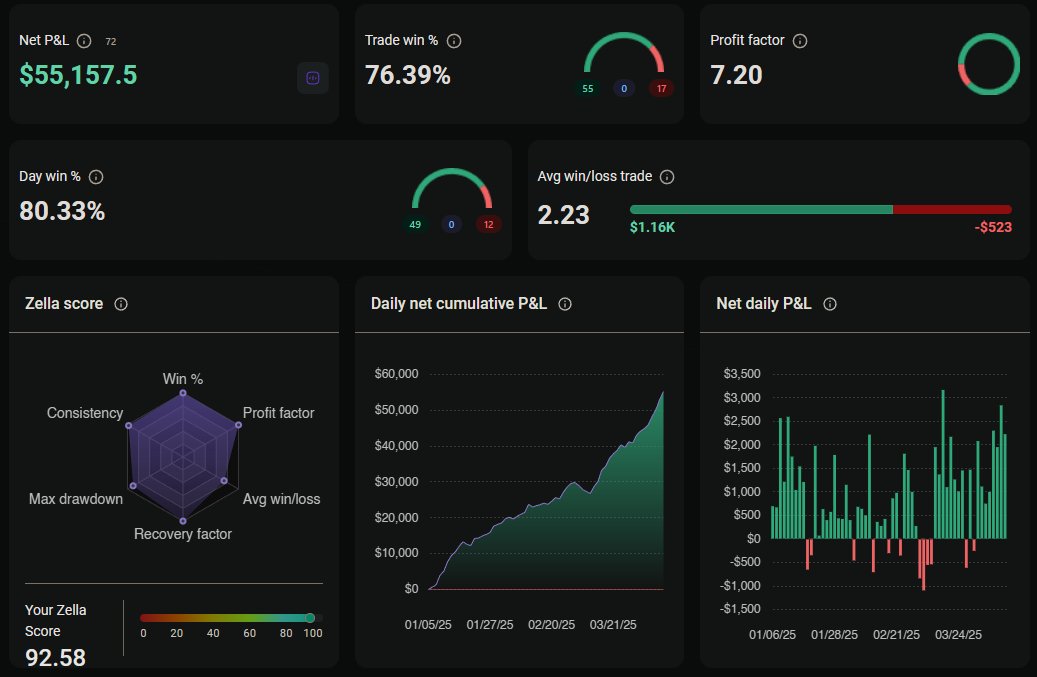1037x677 pixels.
Task: Click the green 55 winning trades badge
Action: pos(587,89)
